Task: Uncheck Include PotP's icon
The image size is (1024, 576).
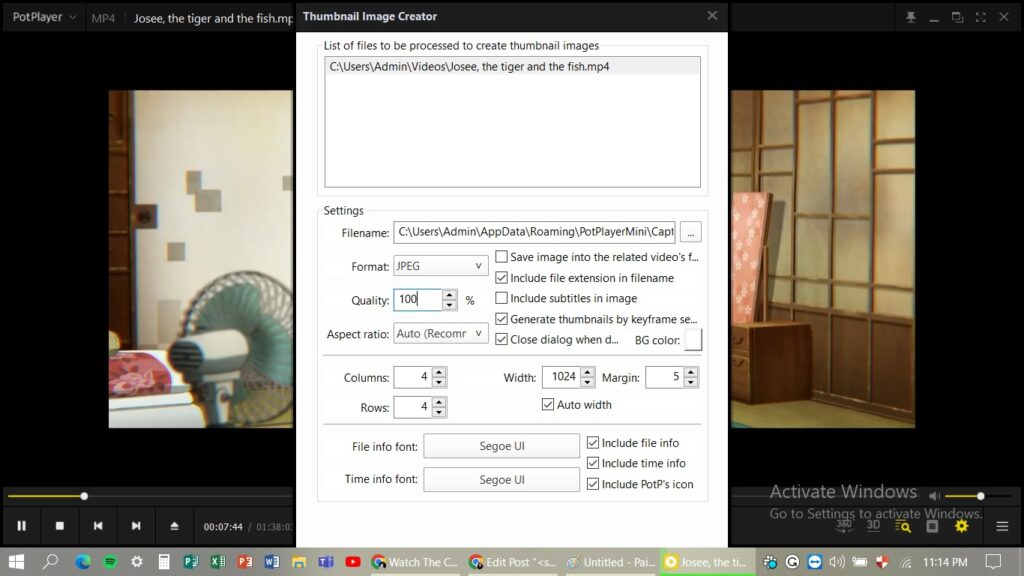Action: (x=593, y=484)
